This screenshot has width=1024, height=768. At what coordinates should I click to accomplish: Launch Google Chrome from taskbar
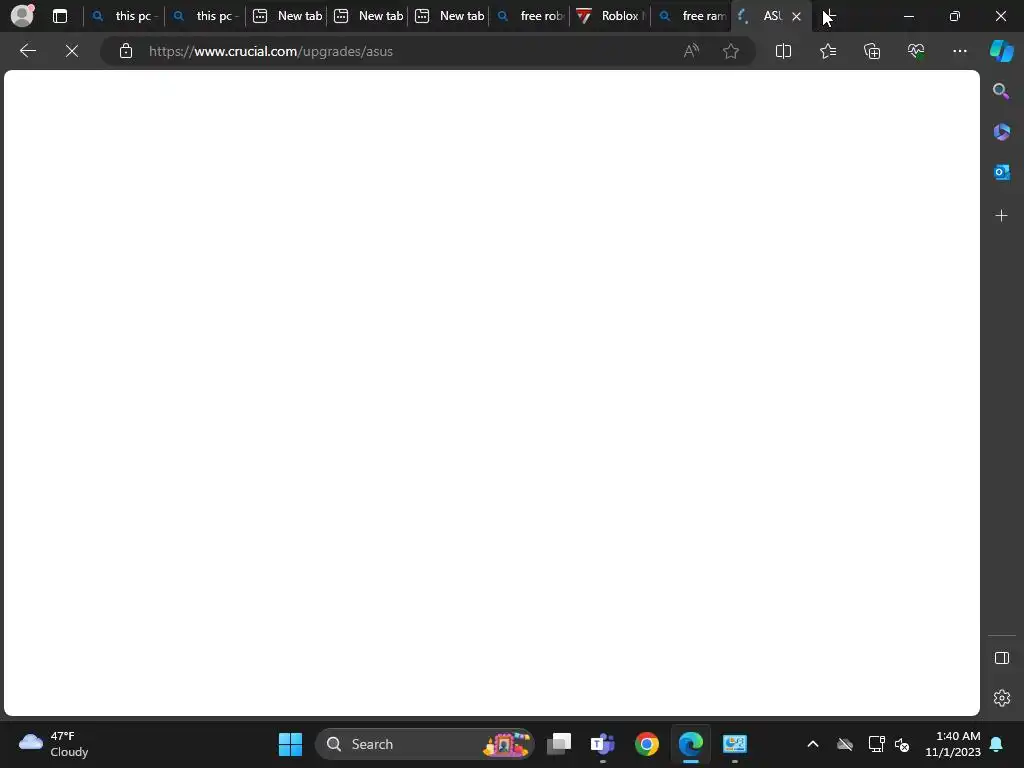coord(647,744)
